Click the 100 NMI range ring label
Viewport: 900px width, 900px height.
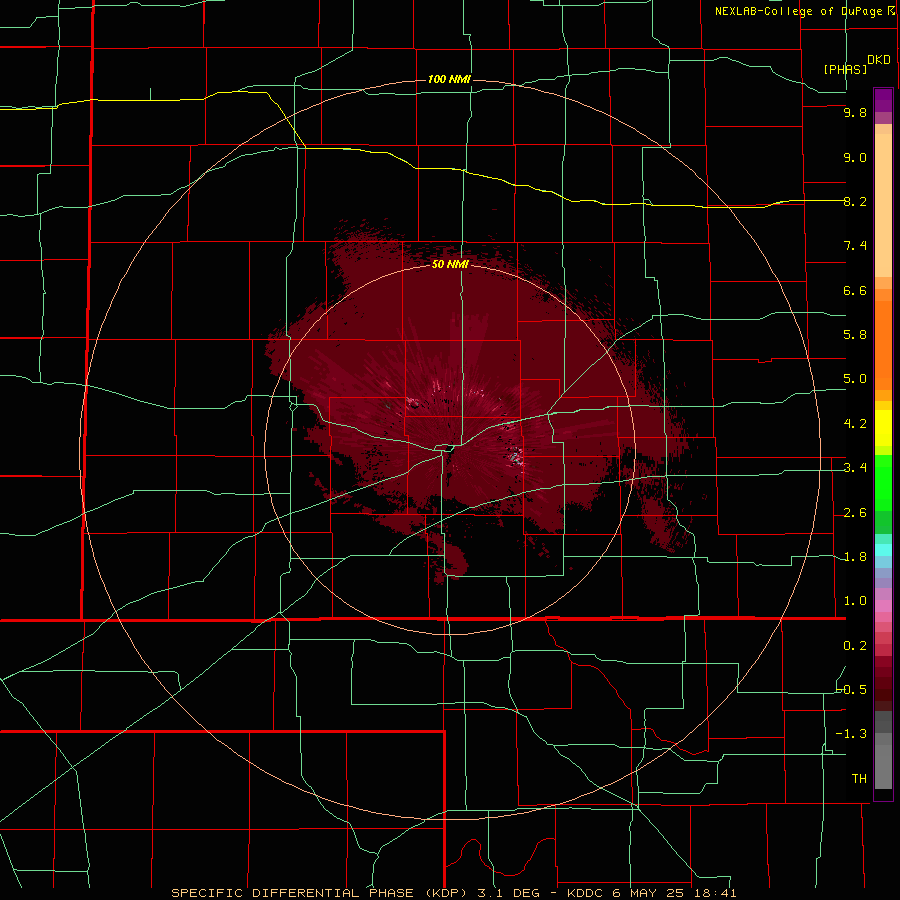click(x=449, y=79)
